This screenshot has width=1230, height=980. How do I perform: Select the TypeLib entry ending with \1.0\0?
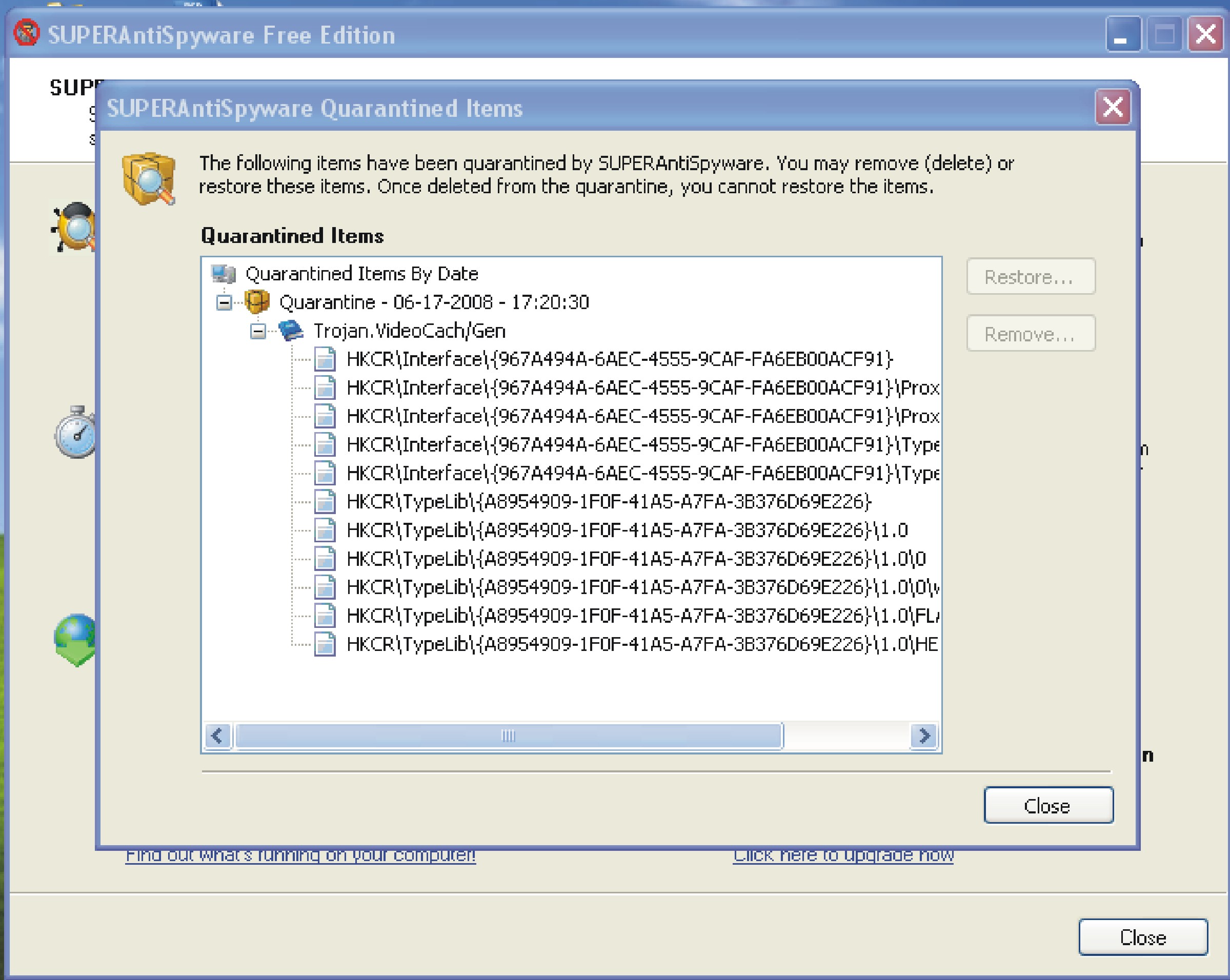(636, 559)
